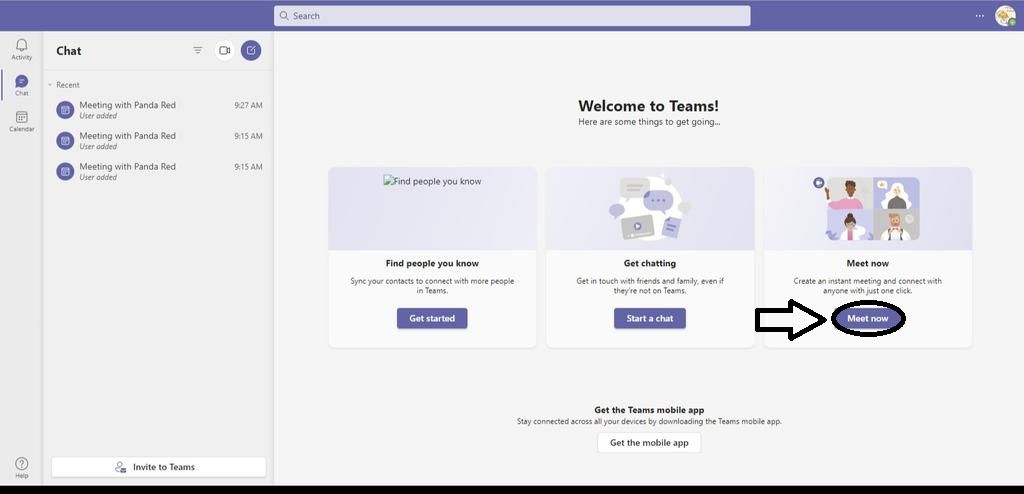The image size is (1024, 494).
Task: Click the Get chatting illustration
Action: [650, 208]
